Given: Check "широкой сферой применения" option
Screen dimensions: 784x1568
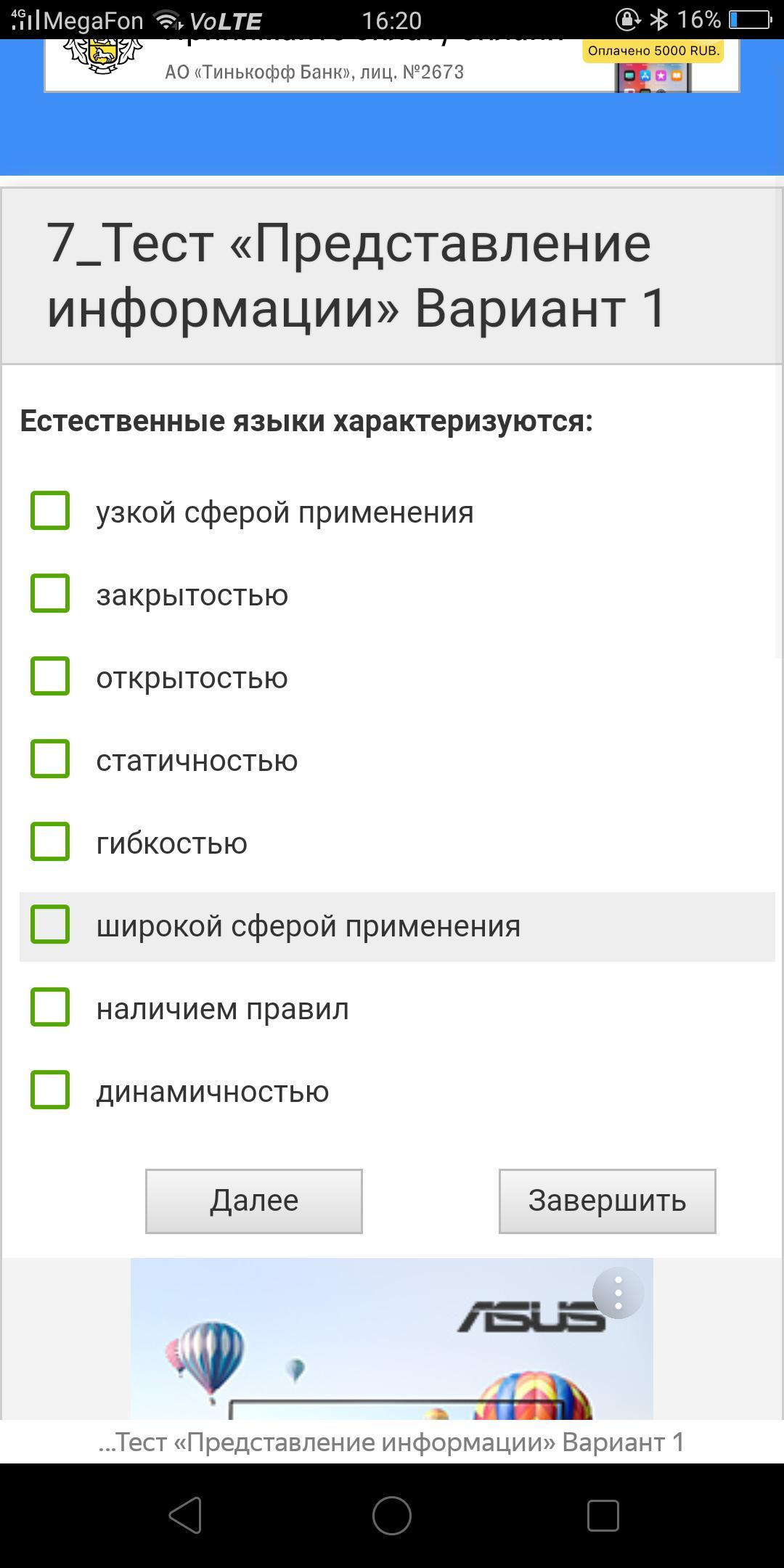Looking at the screenshot, I should pos(50,925).
